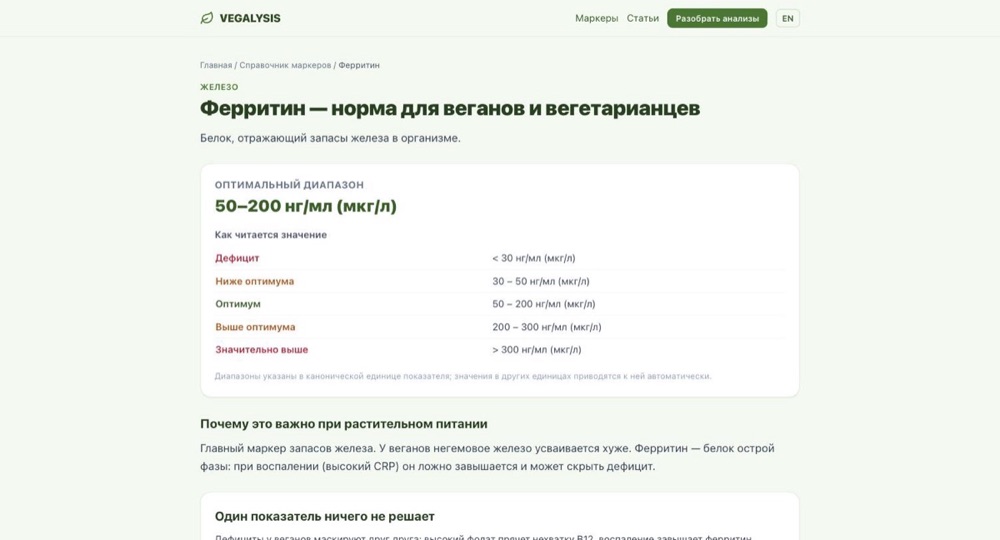The width and height of the screenshot is (1000, 540).
Task: Open the VEGALYSIS home brand text
Action: [250, 18]
